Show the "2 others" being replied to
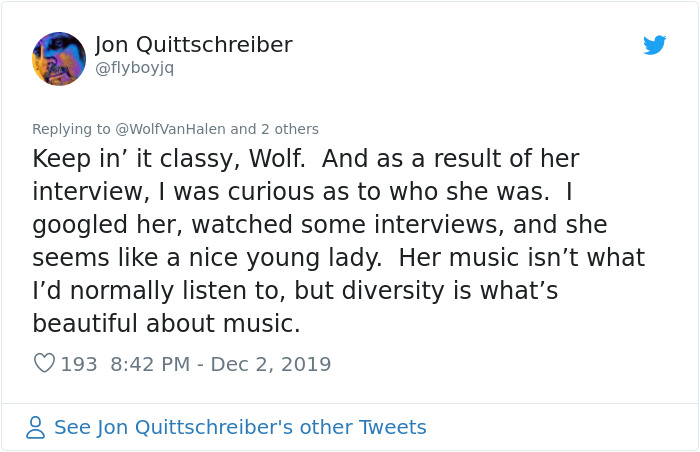 (289, 129)
